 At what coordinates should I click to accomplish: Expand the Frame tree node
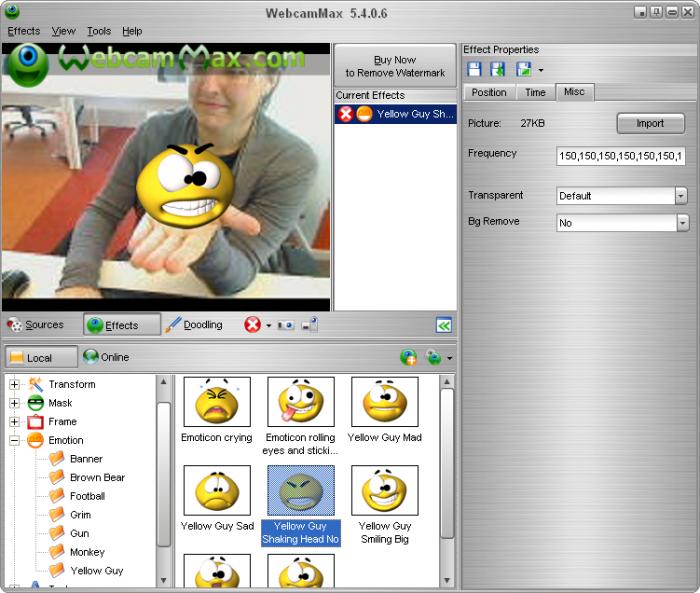pyautogui.click(x=14, y=422)
